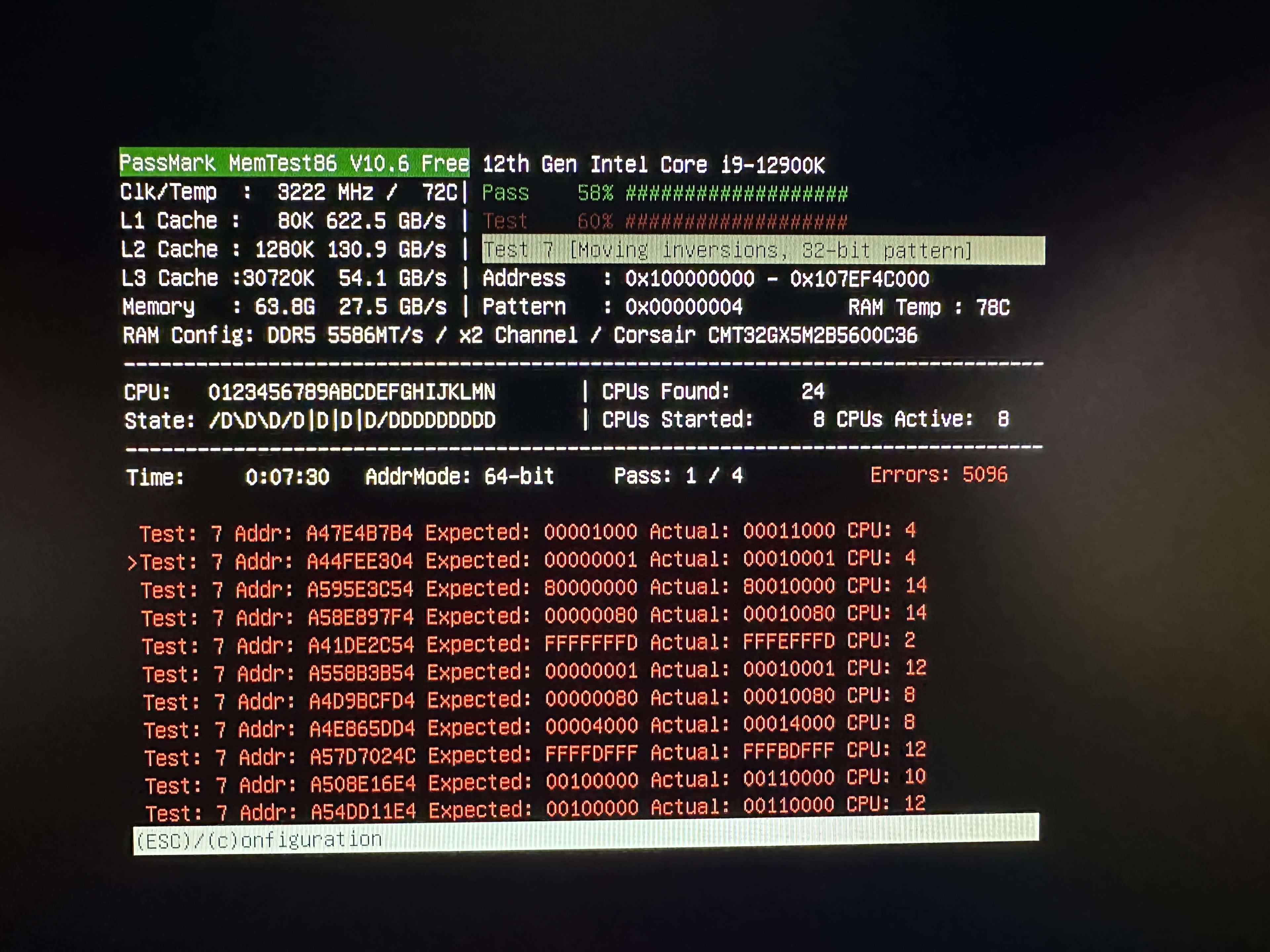Click the Pass: 1 / 4 counter

click(x=678, y=475)
